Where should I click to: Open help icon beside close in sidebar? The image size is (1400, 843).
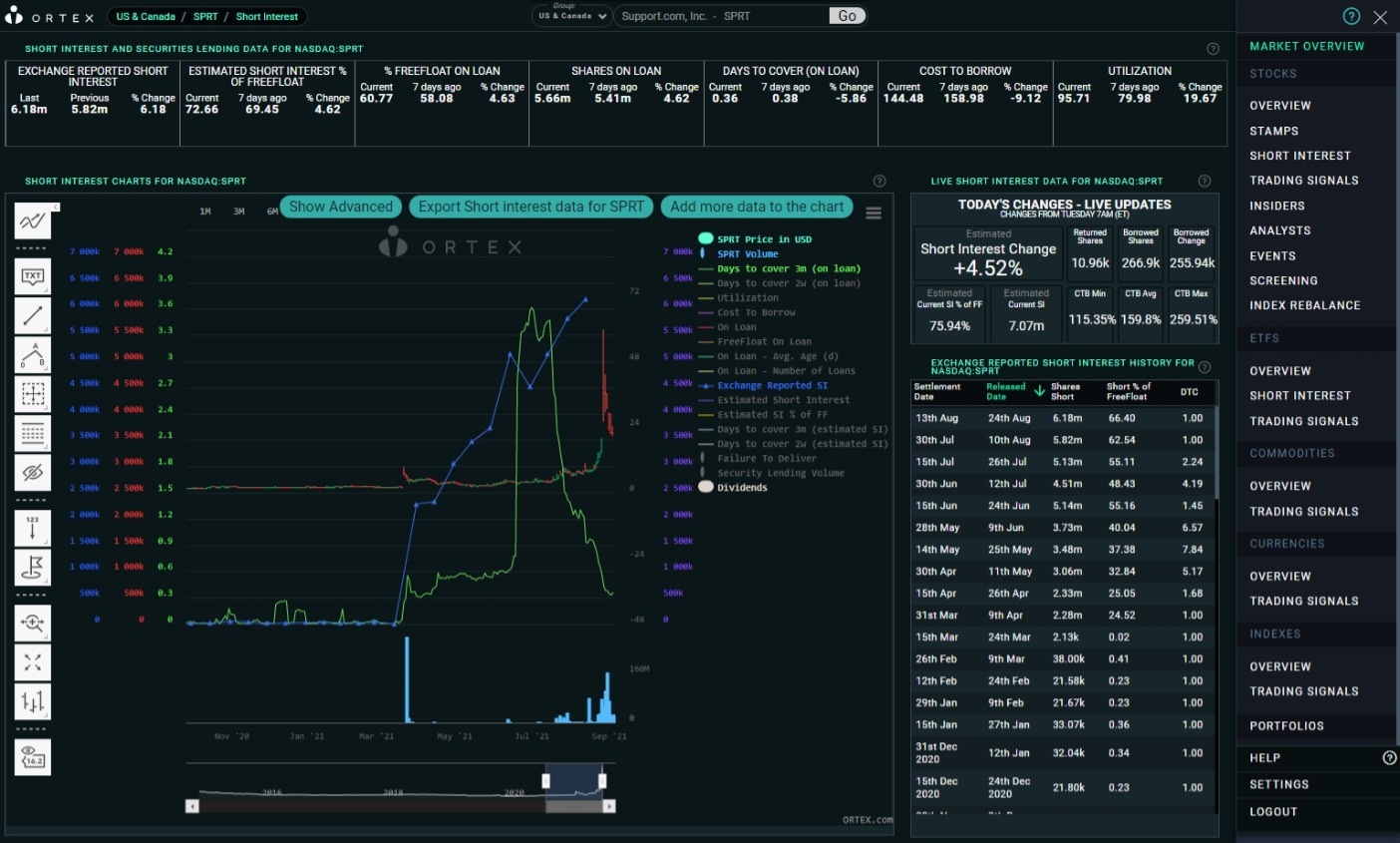point(1351,16)
